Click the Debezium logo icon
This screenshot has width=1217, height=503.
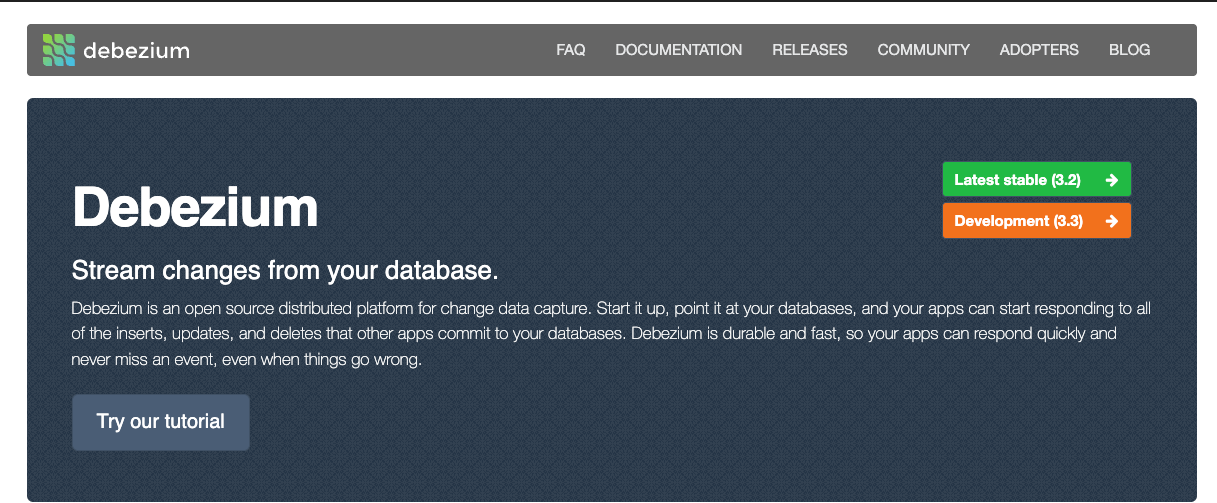[59, 50]
